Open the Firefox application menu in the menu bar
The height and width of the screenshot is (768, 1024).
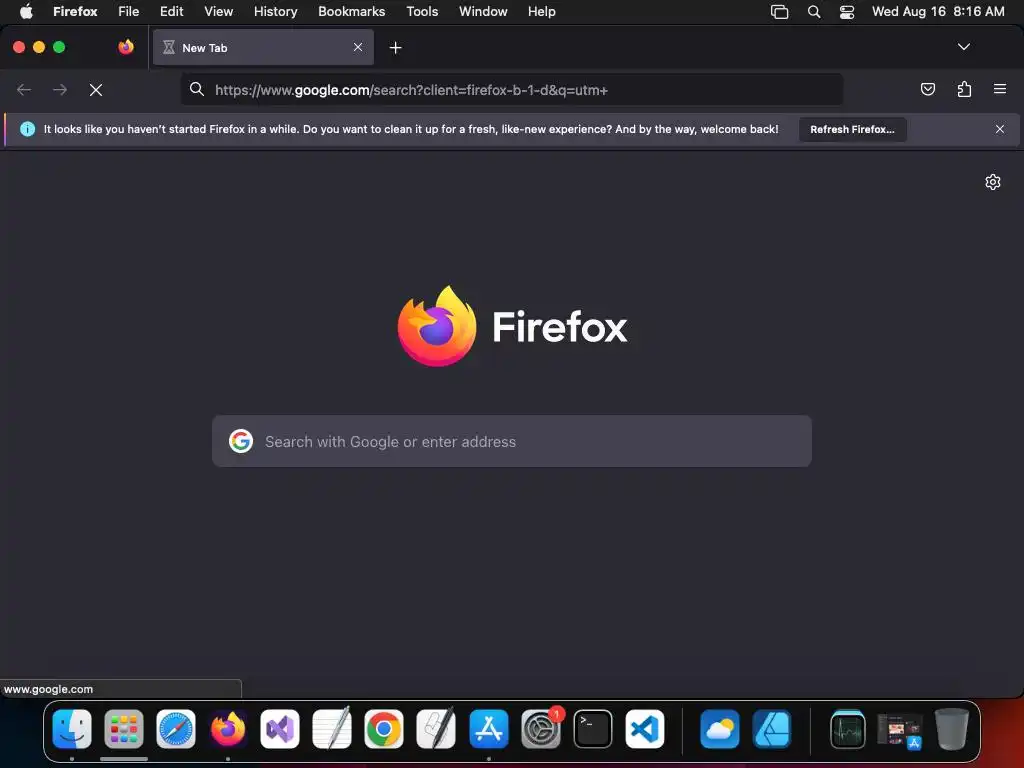75,12
